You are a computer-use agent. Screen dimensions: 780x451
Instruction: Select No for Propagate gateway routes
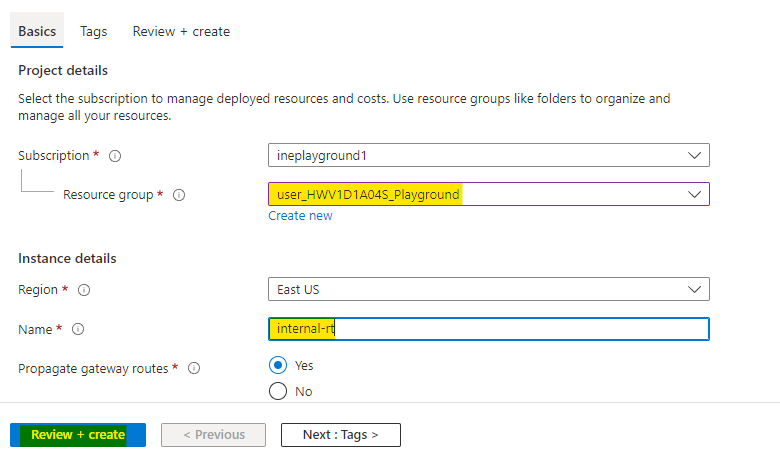click(x=278, y=391)
